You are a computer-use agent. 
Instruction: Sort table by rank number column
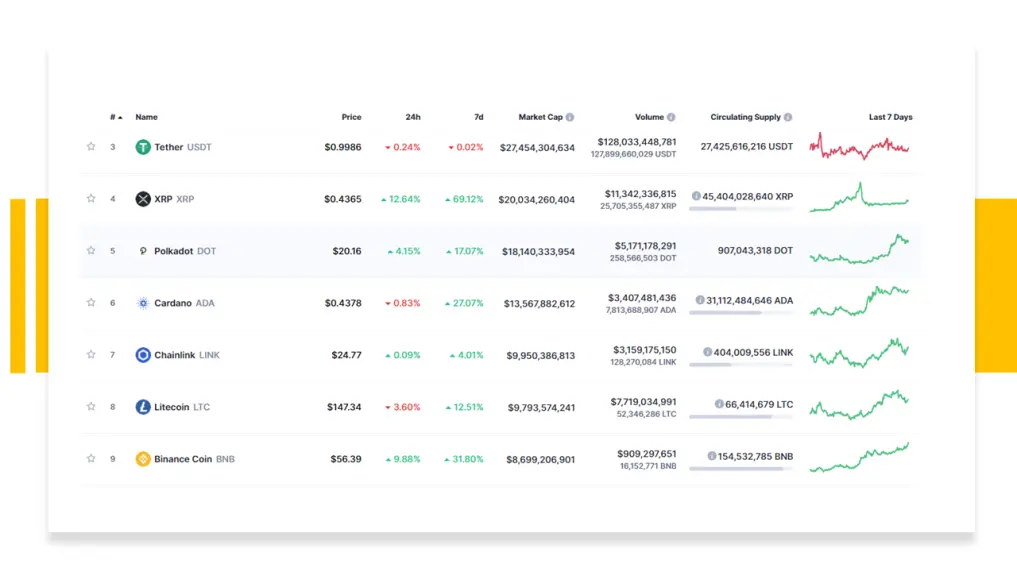click(116, 117)
